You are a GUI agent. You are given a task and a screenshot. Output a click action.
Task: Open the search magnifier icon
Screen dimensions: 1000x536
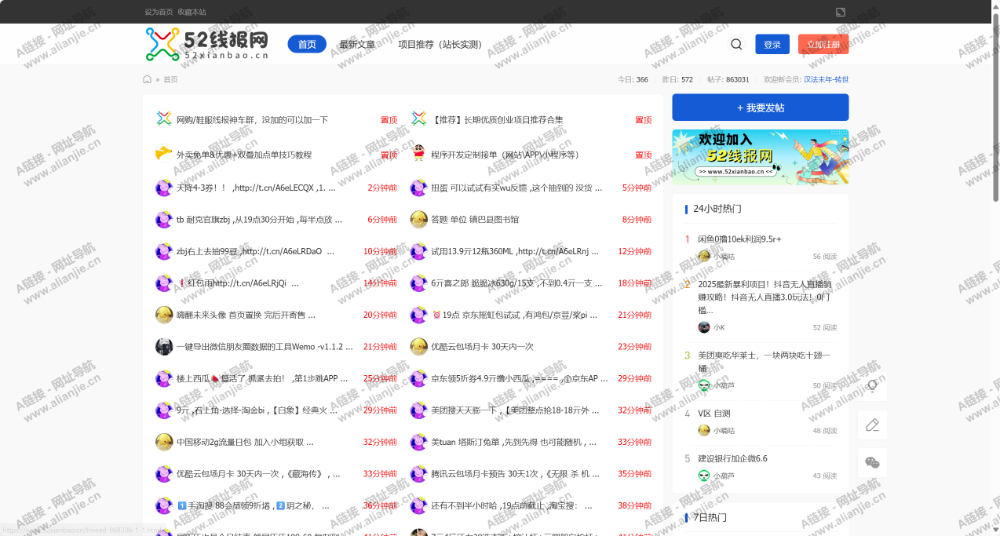point(736,44)
